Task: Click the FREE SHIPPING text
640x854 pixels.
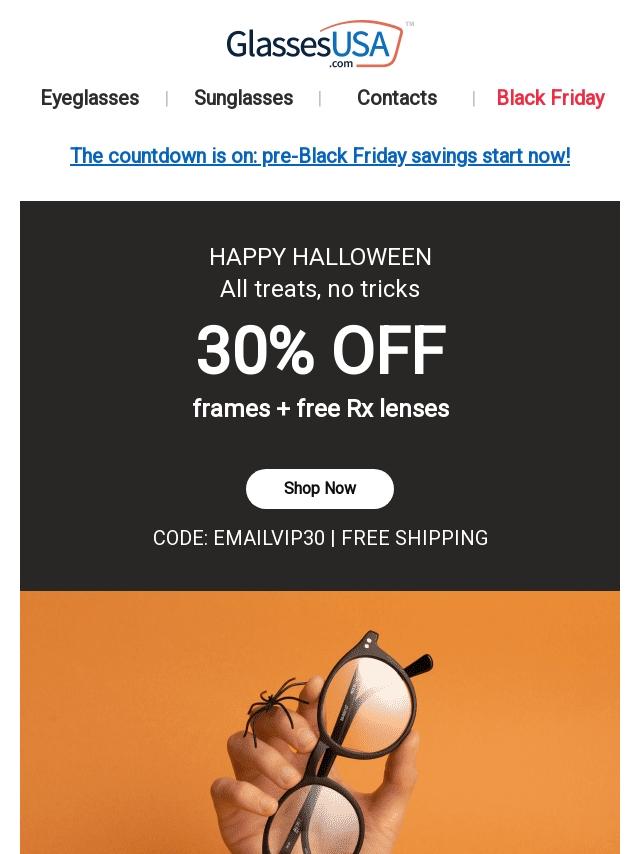Action: click(x=415, y=538)
